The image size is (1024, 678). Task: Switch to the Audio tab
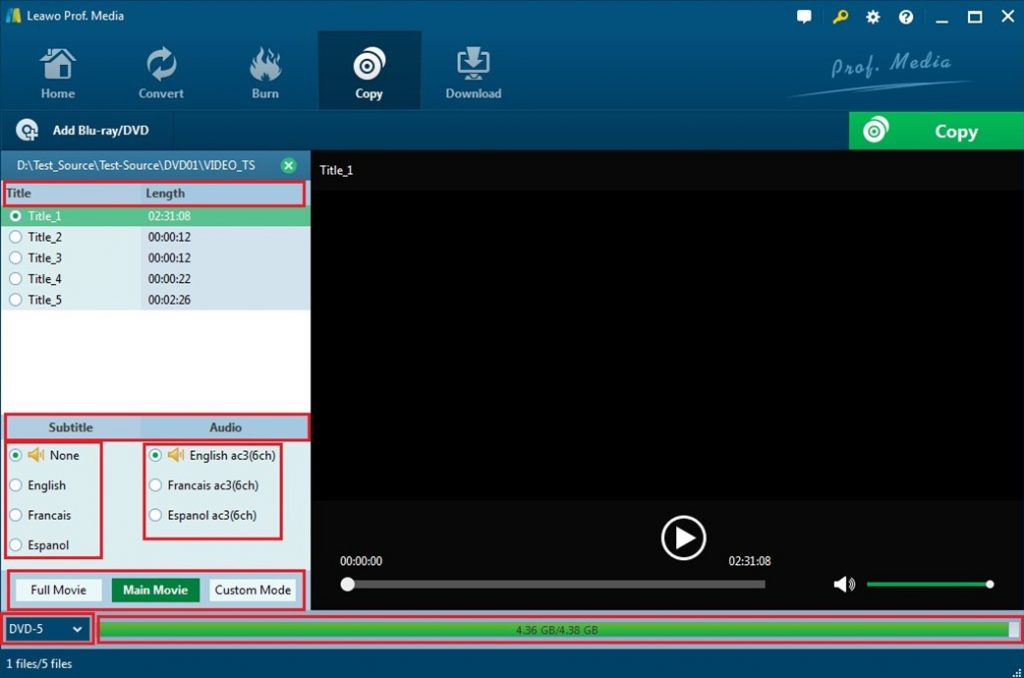click(x=225, y=427)
